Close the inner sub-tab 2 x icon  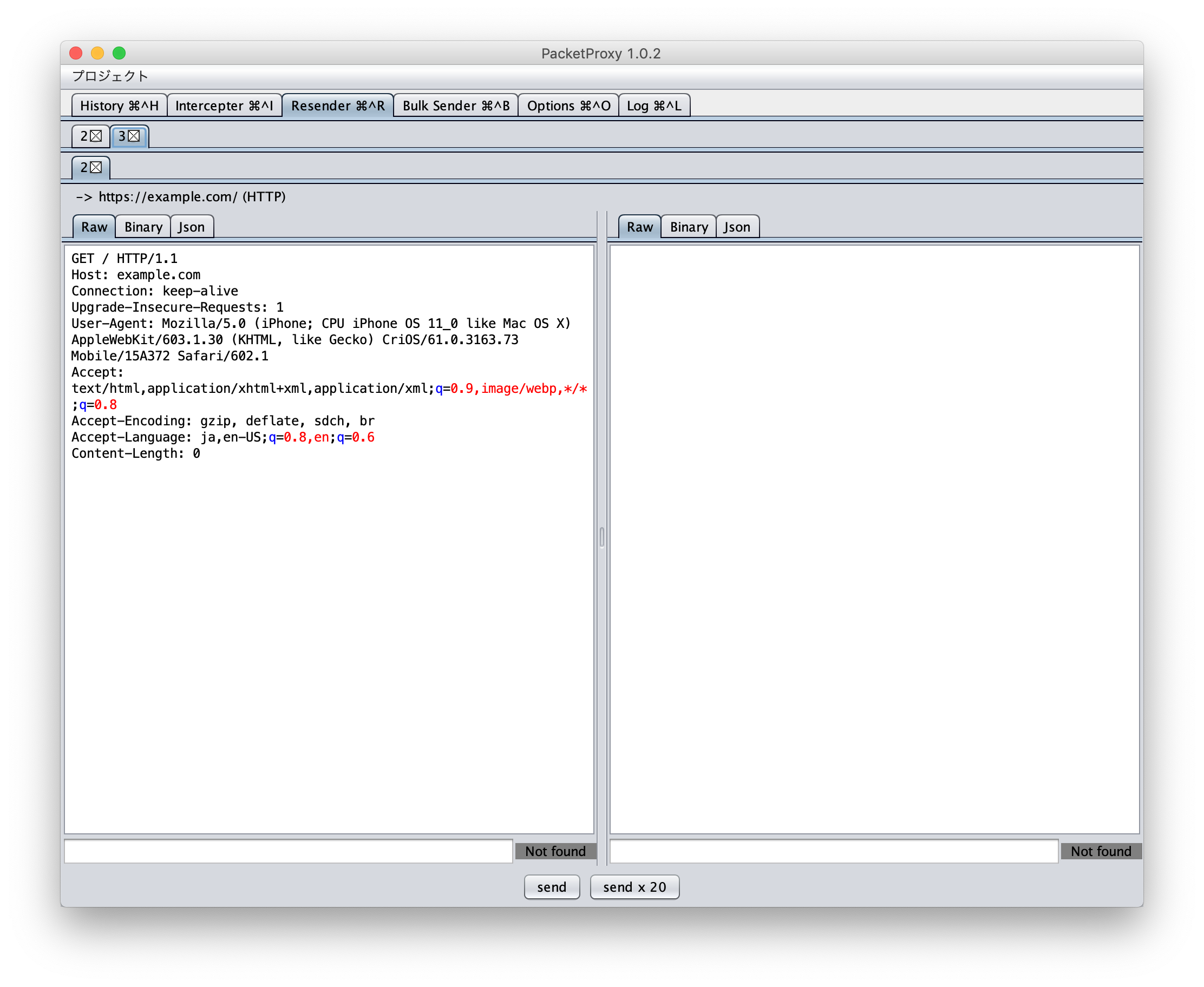(x=96, y=168)
